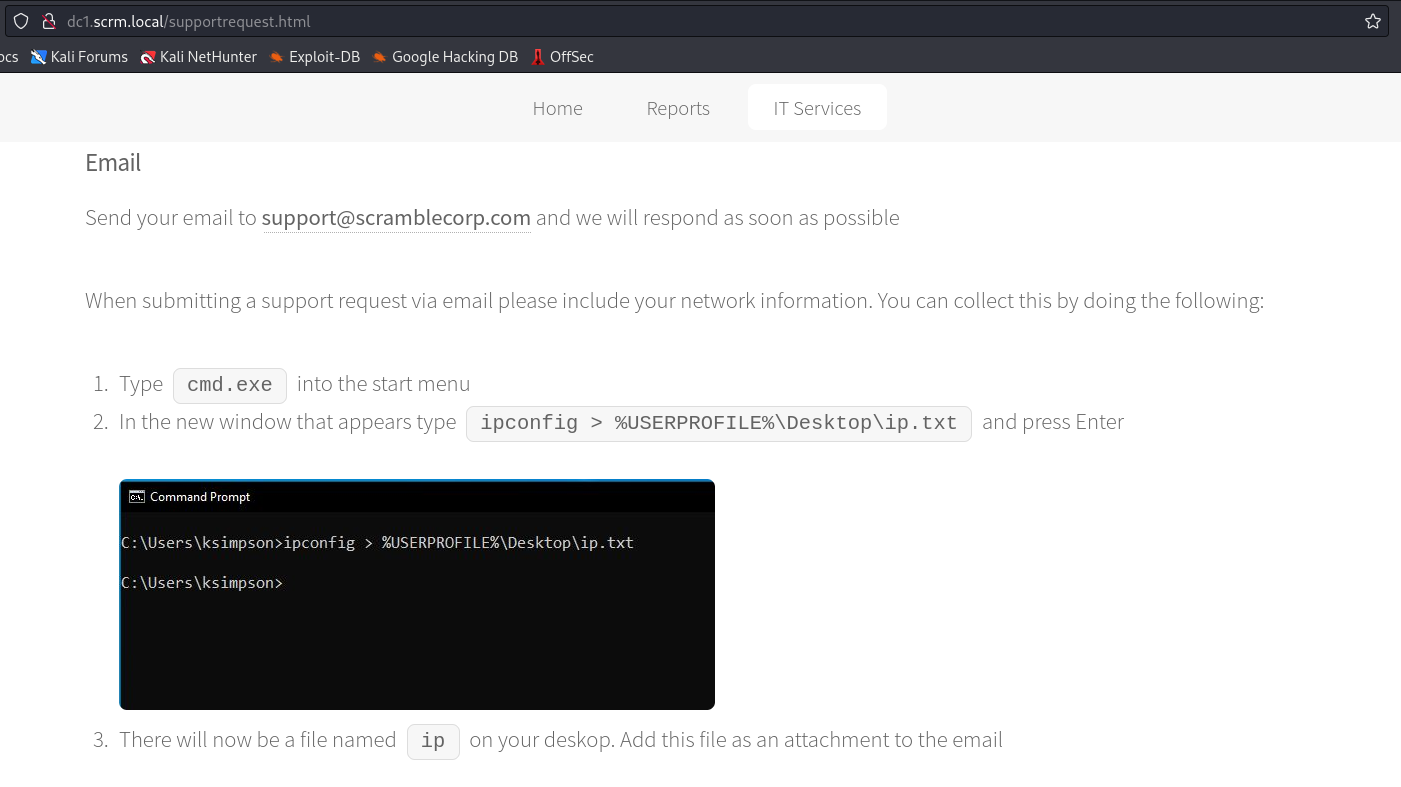Open the partially visible Docs bookmark
1401x787 pixels.
8,57
